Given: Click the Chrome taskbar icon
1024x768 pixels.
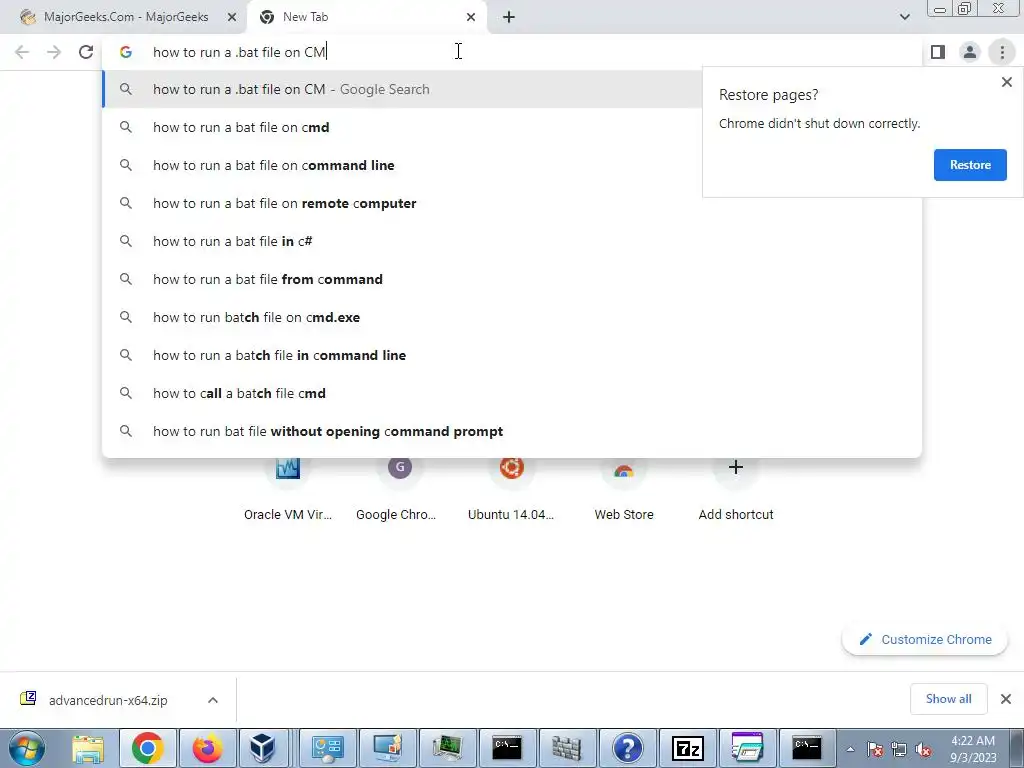Looking at the screenshot, I should coord(148,748).
